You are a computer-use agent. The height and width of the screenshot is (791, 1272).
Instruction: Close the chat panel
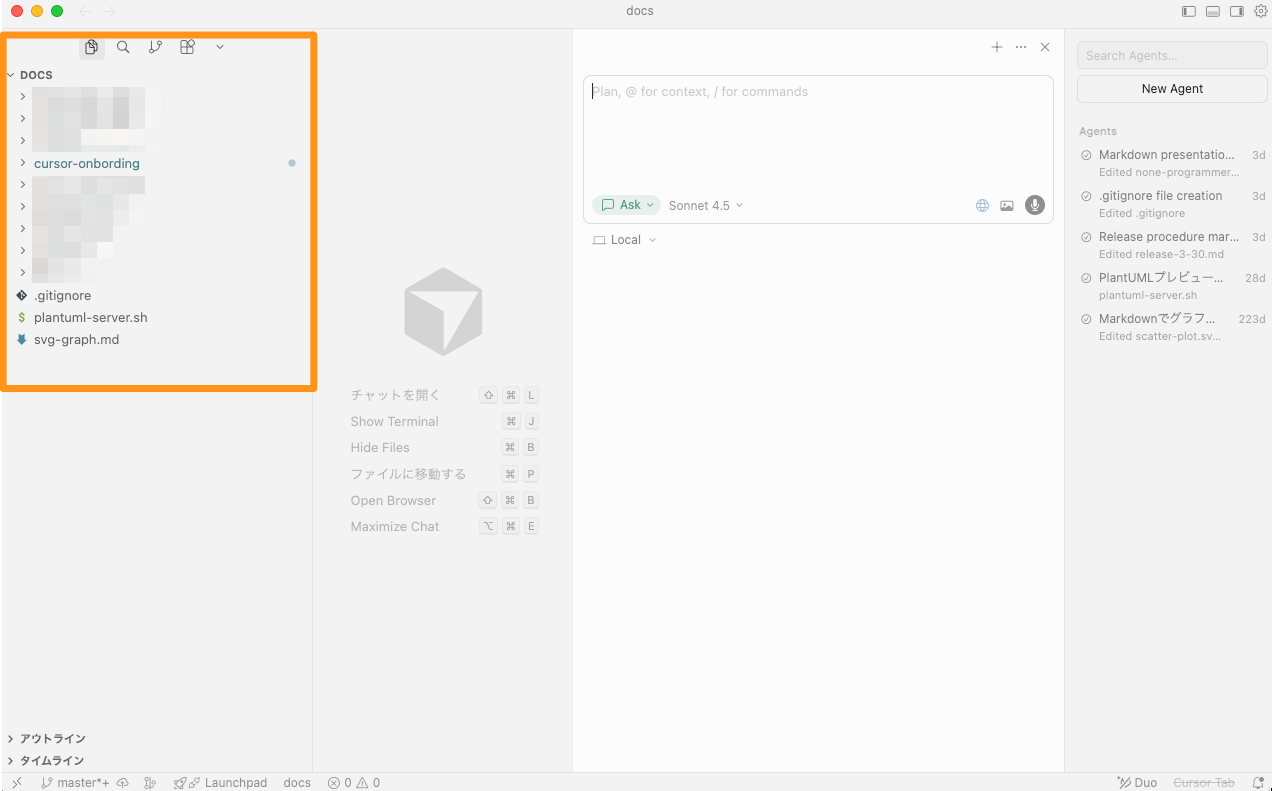coord(1045,47)
